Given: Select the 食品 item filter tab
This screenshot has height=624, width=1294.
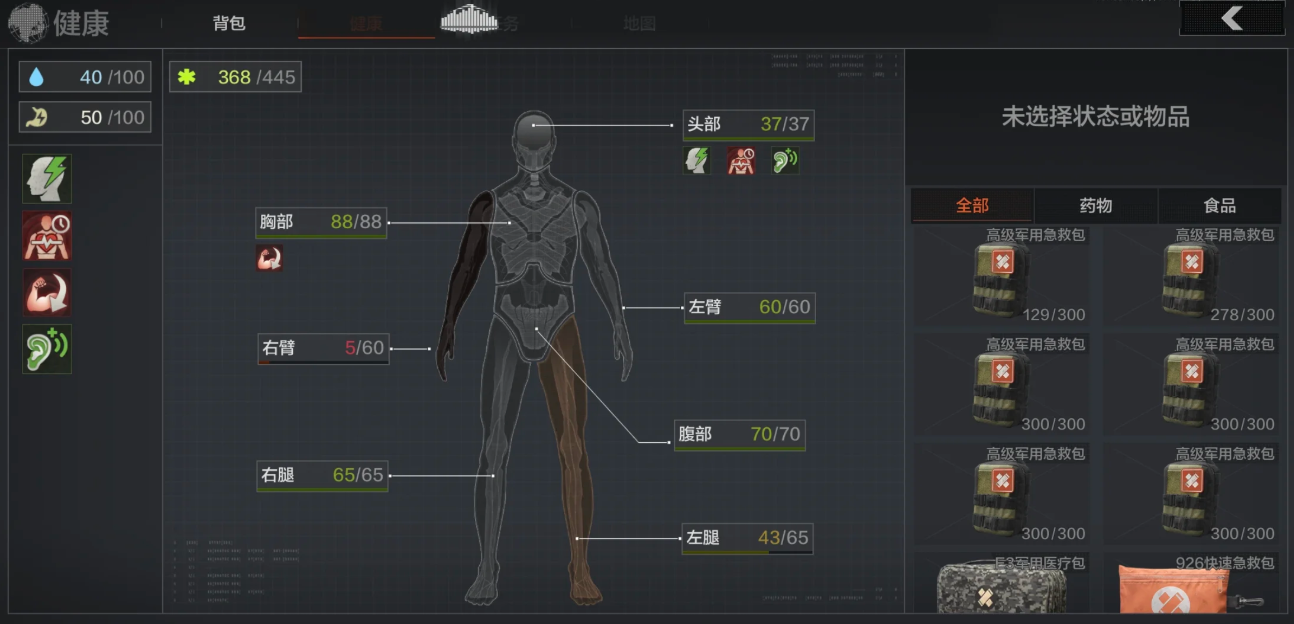Looking at the screenshot, I should tap(1219, 206).
